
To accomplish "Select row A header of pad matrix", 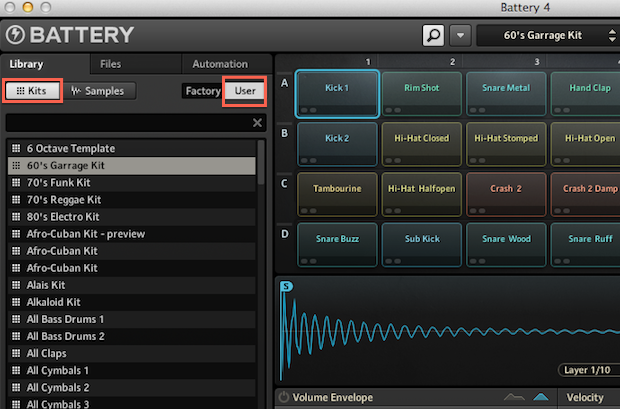I will [284, 83].
